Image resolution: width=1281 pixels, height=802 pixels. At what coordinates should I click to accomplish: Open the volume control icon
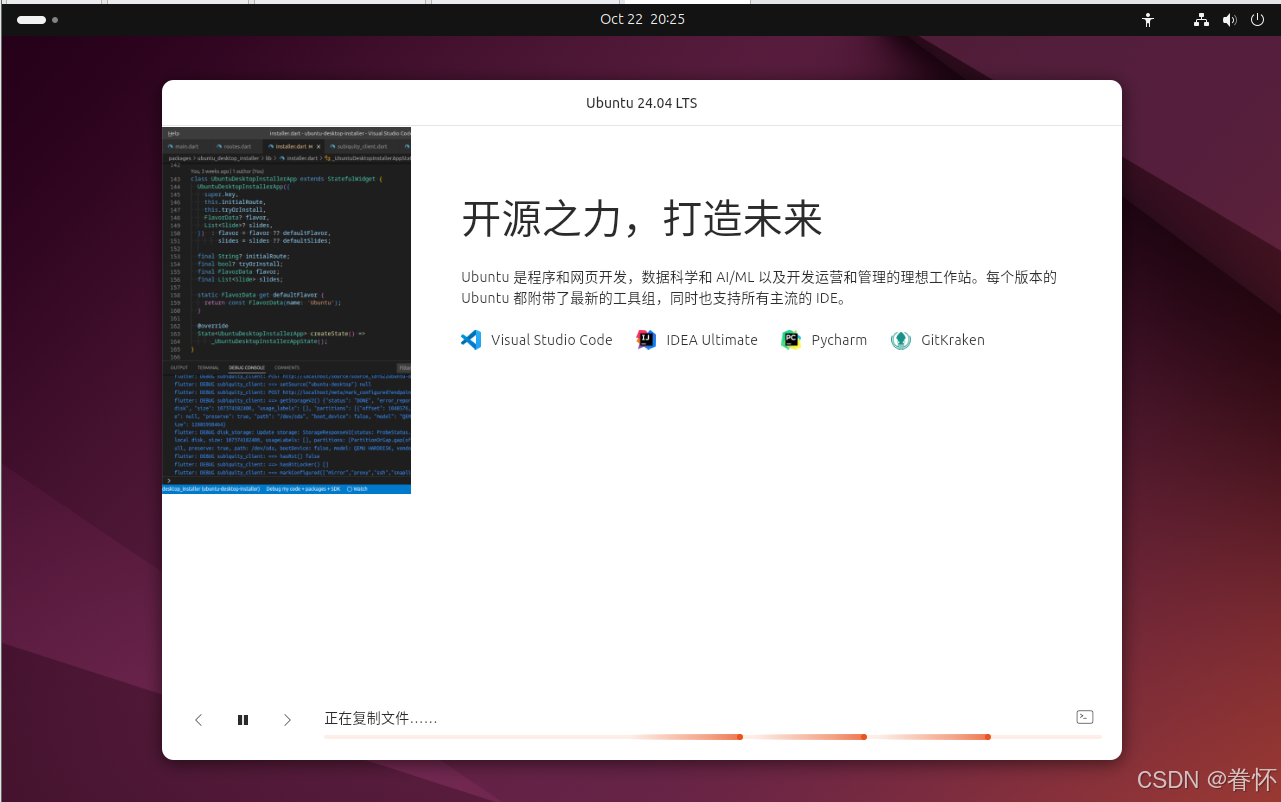1229,19
